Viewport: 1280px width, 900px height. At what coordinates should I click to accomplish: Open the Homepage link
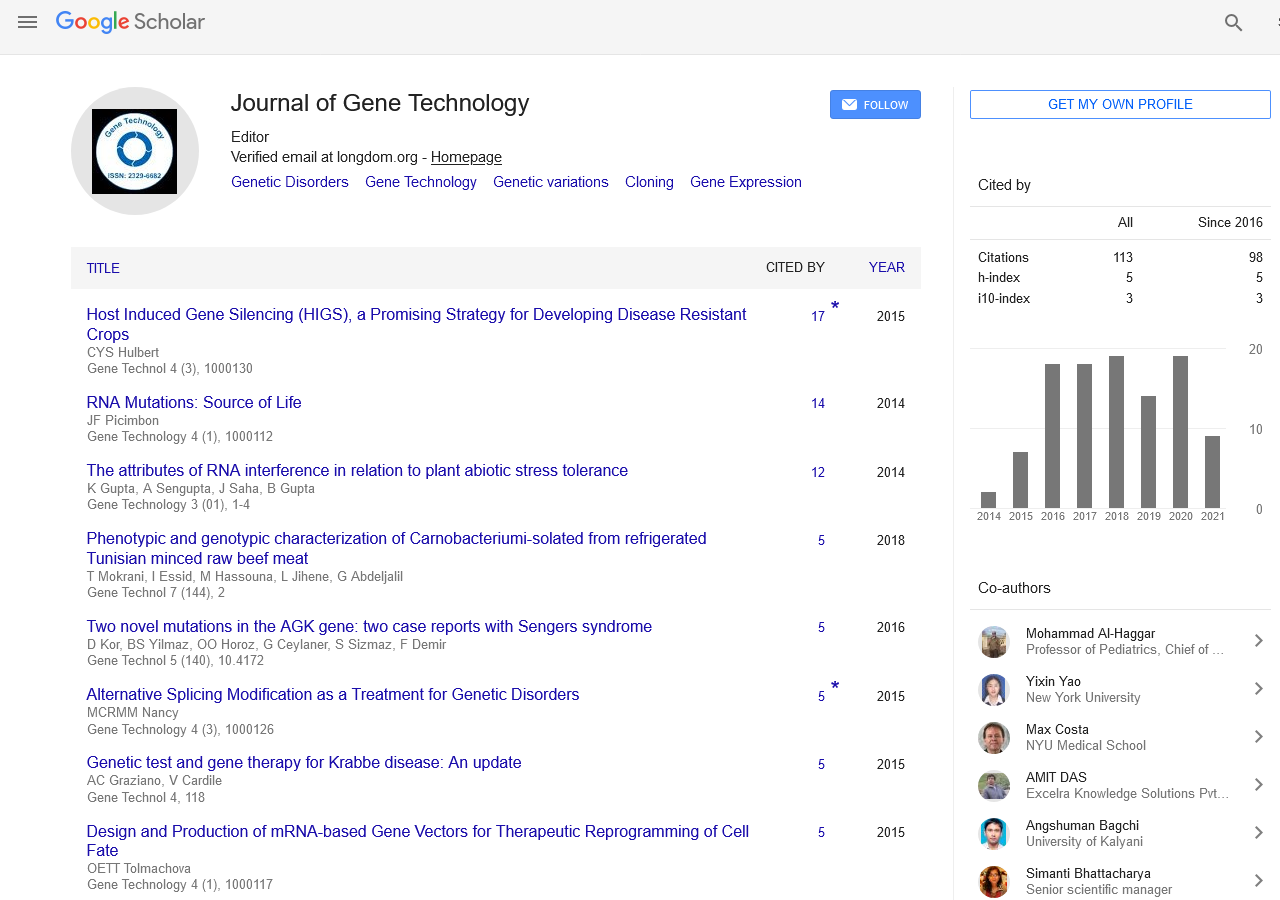tap(466, 157)
